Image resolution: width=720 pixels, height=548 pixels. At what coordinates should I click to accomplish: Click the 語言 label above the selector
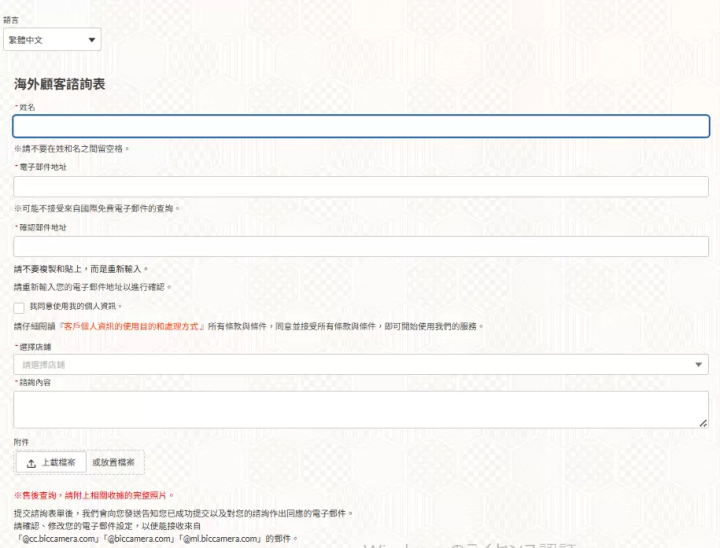pyautogui.click(x=10, y=20)
